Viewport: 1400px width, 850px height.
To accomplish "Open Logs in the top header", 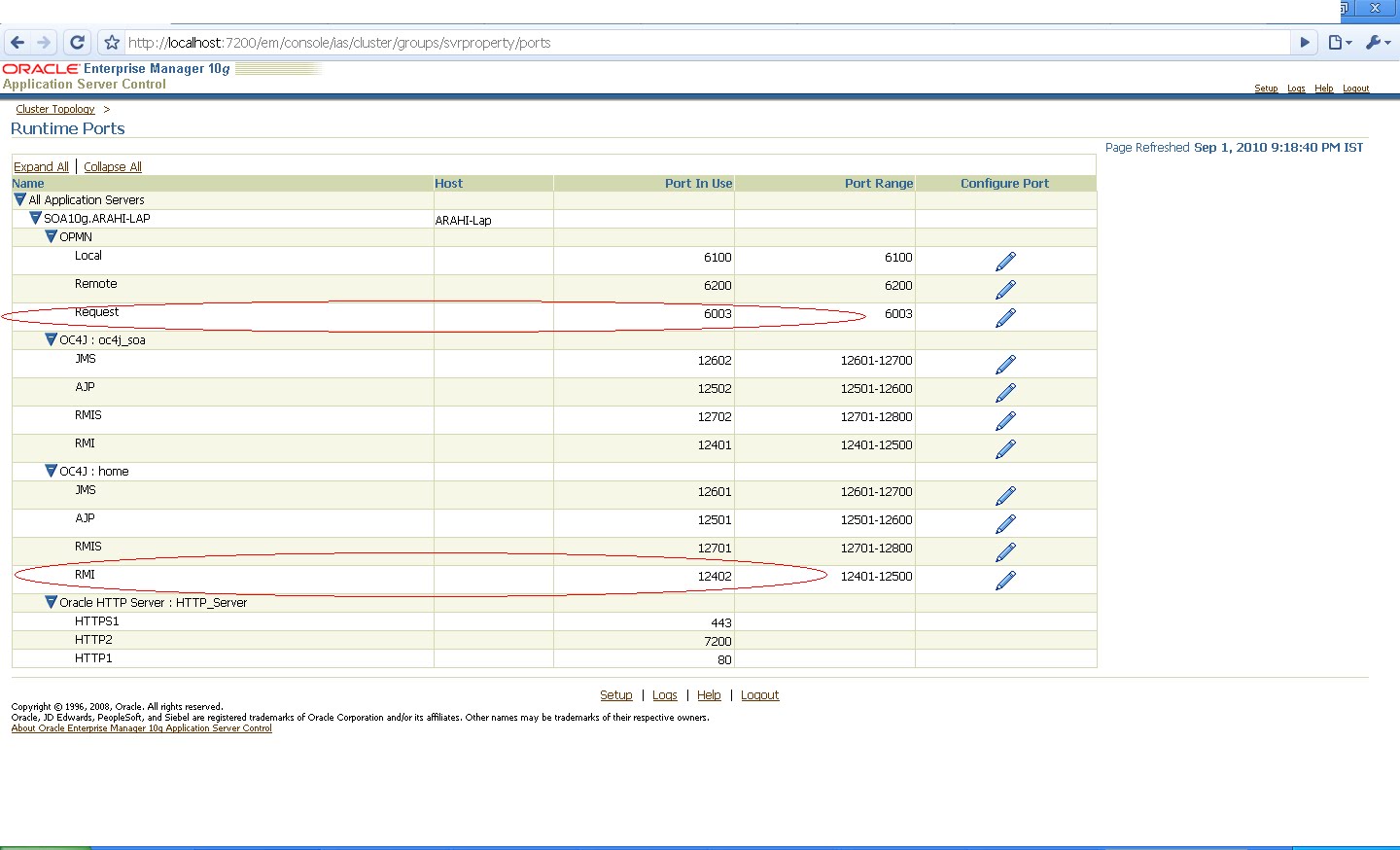I will click(1296, 89).
